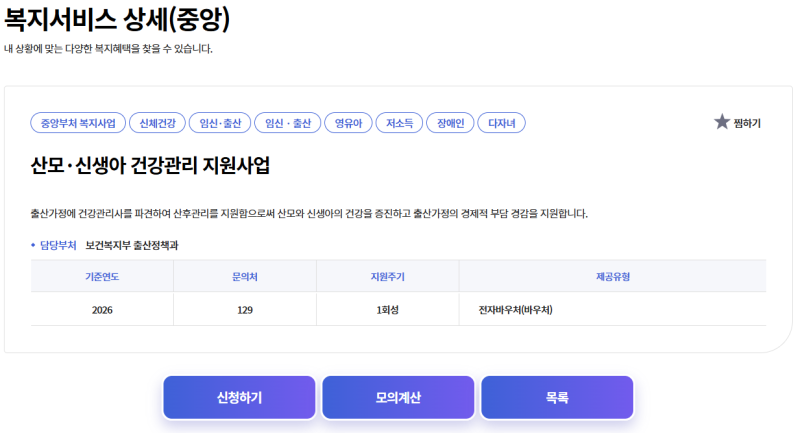Click 보건복지부 출산정책과 text
800x433 pixels.
[x=132, y=245]
